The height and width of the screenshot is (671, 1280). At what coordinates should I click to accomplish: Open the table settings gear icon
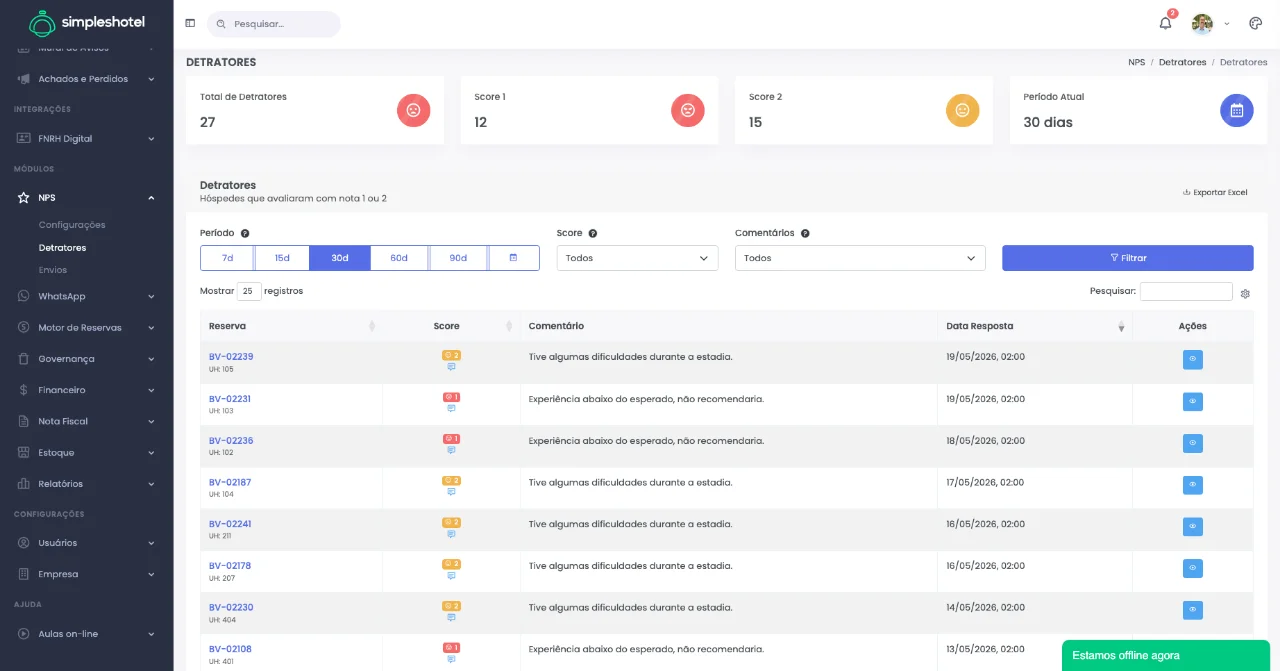(1245, 293)
